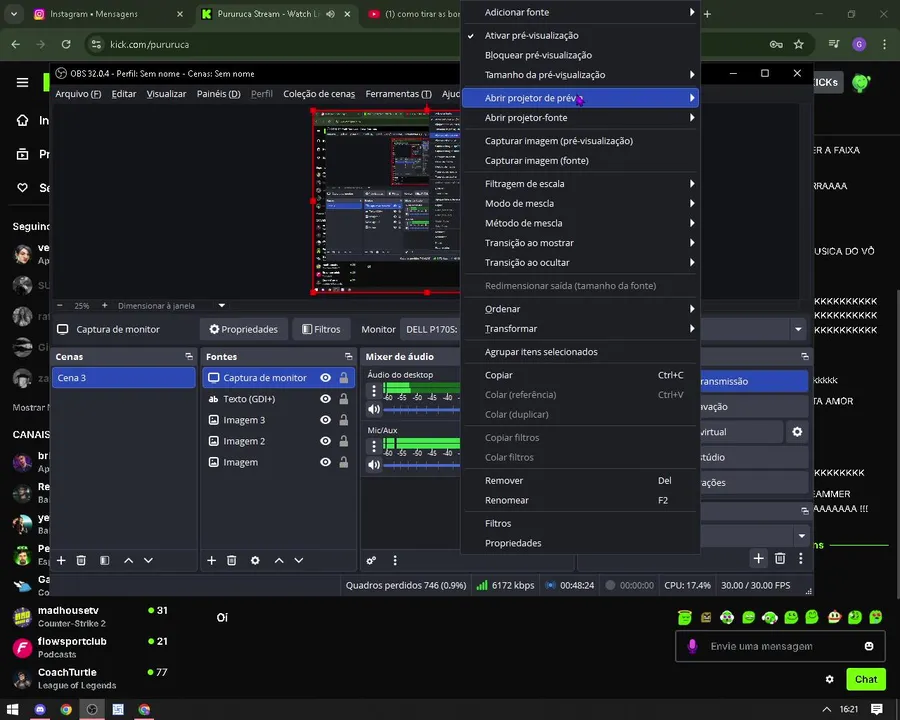Mute the Mic/Aux speaker icon
This screenshot has height=720, width=900.
click(374, 464)
